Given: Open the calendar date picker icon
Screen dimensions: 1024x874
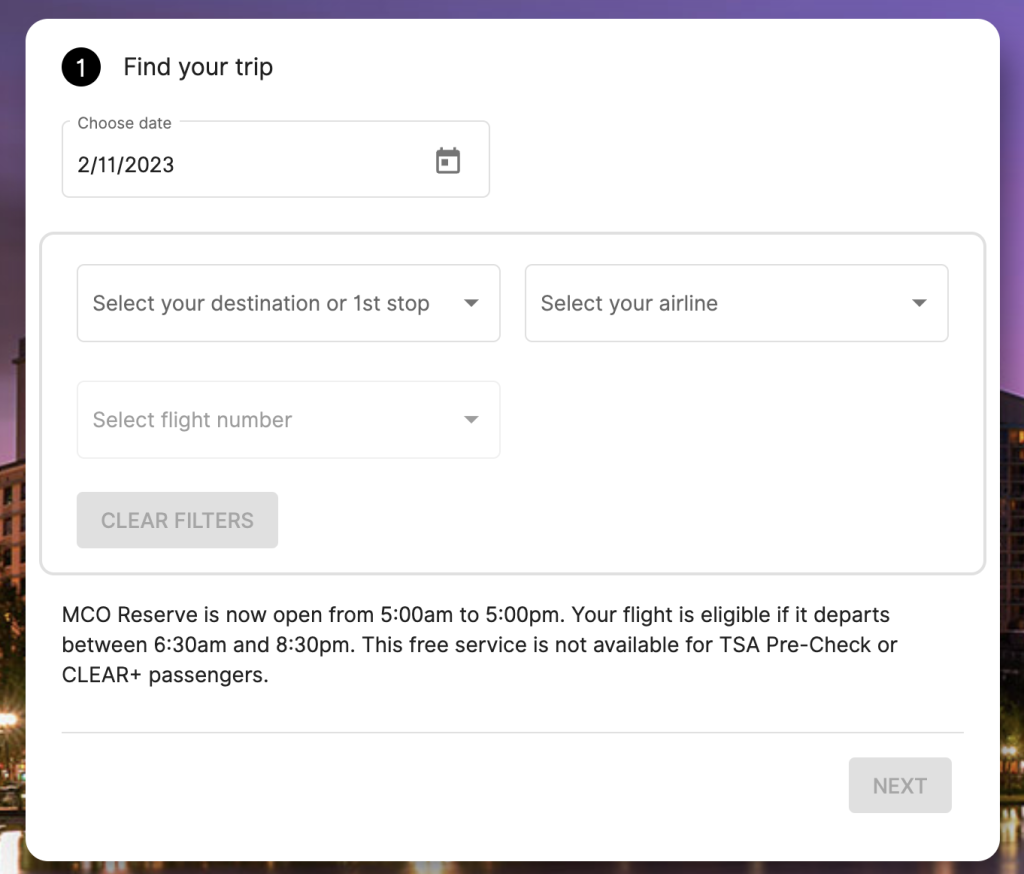Looking at the screenshot, I should 448,161.
